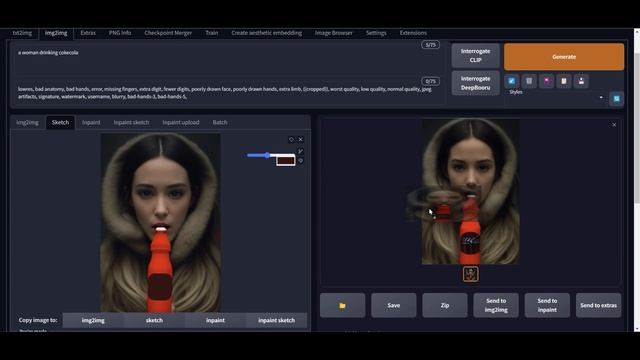Image resolution: width=640 pixels, height=360 pixels.
Task: Click the trash icon to clear prompt
Action: (x=529, y=81)
